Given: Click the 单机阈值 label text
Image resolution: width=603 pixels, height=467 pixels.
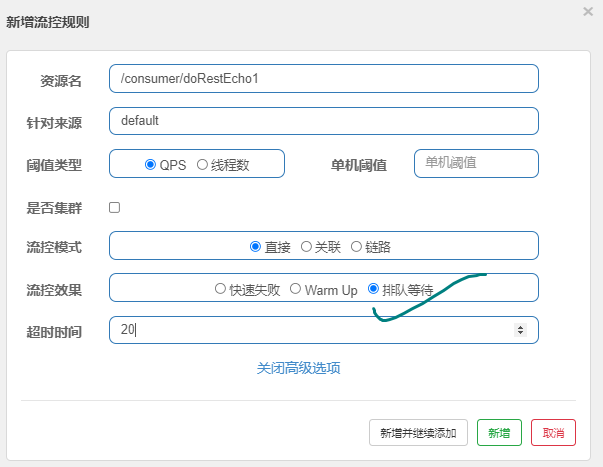Looking at the screenshot, I should click(x=358, y=165).
